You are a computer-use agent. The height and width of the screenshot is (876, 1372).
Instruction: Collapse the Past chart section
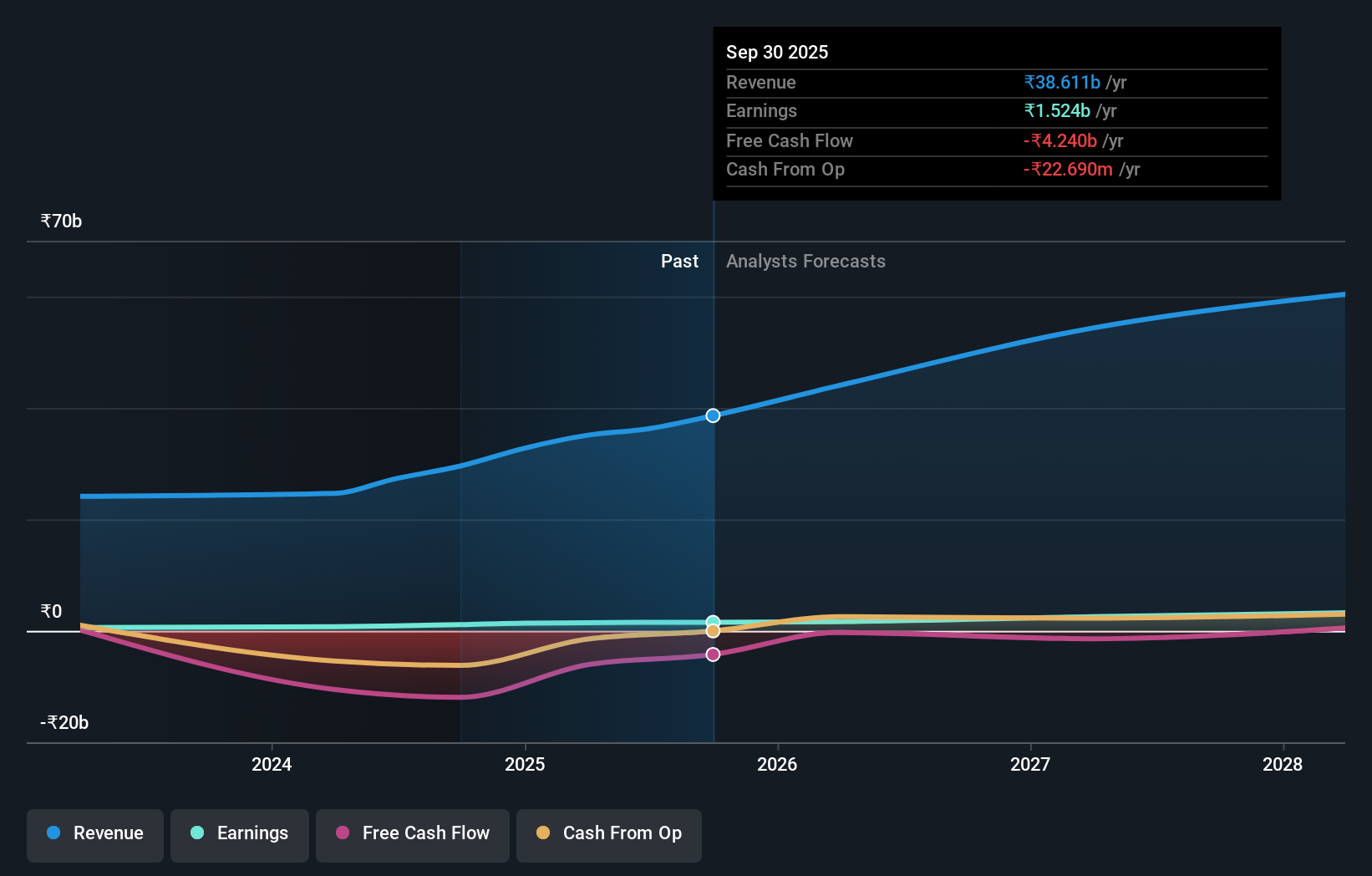679,261
